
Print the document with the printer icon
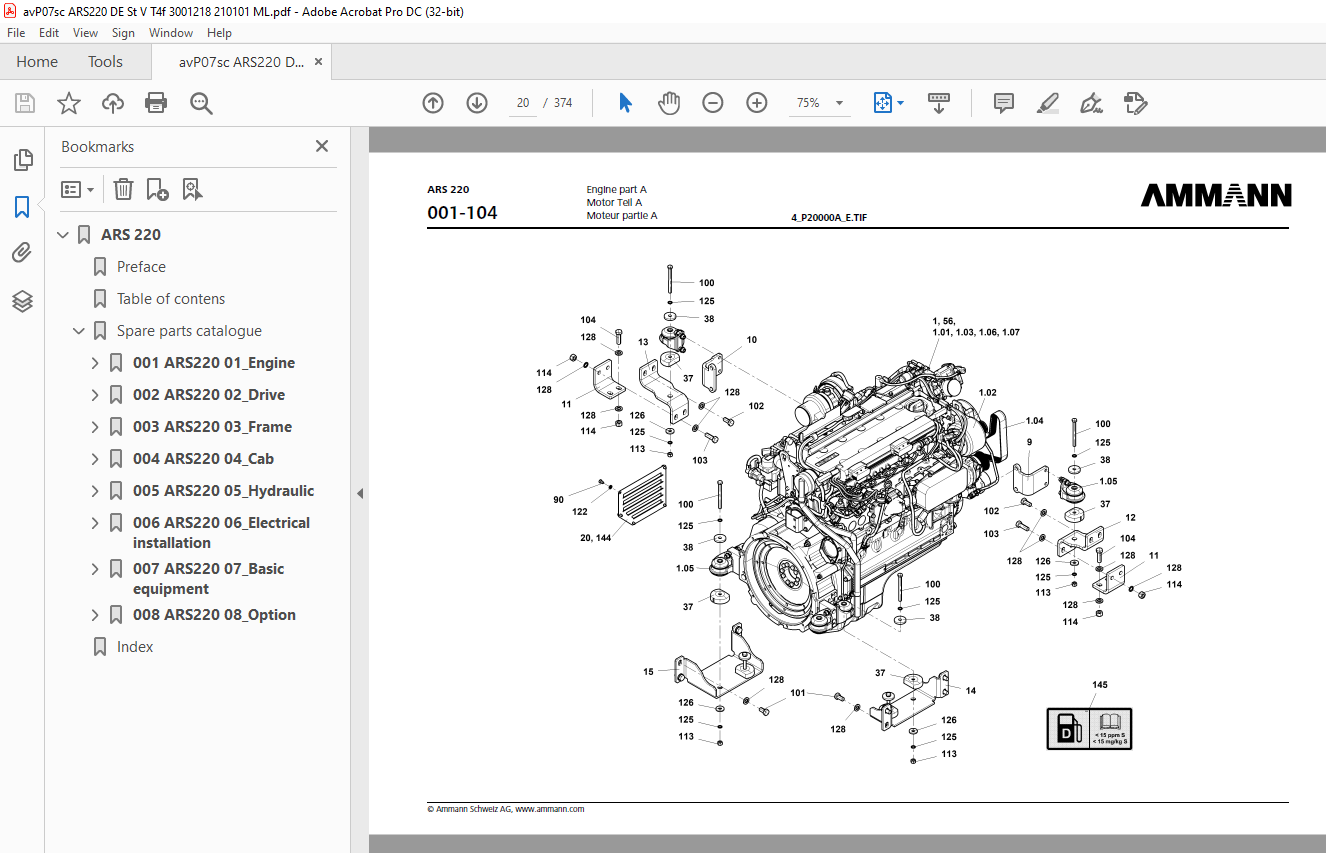coord(156,103)
